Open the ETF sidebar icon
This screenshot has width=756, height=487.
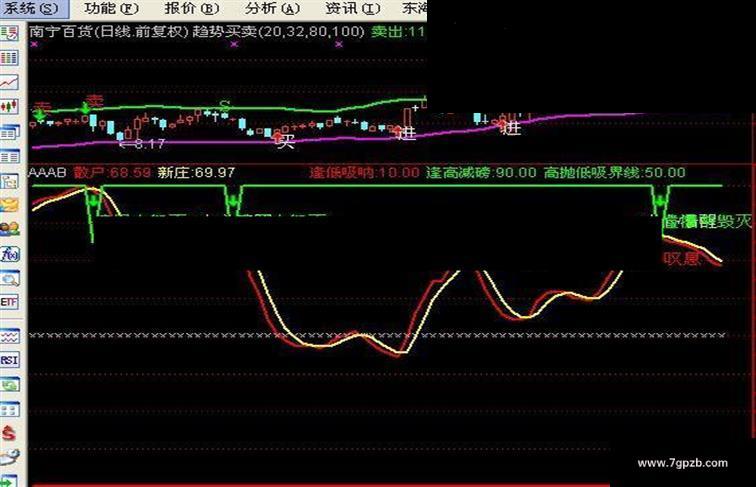pos(10,302)
